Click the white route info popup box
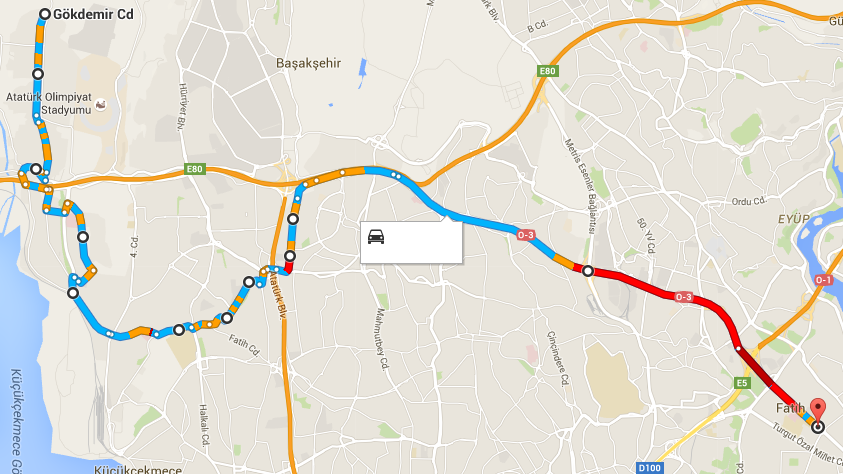This screenshot has height=474, width=843. pyautogui.click(x=411, y=242)
